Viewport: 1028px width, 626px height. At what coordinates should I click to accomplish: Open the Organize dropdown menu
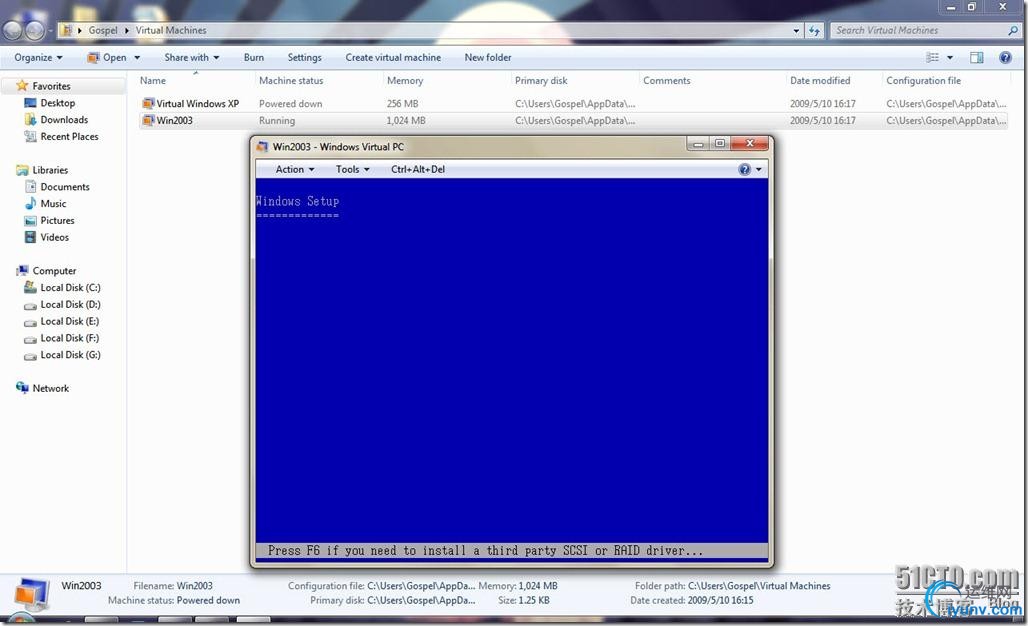pyautogui.click(x=38, y=58)
